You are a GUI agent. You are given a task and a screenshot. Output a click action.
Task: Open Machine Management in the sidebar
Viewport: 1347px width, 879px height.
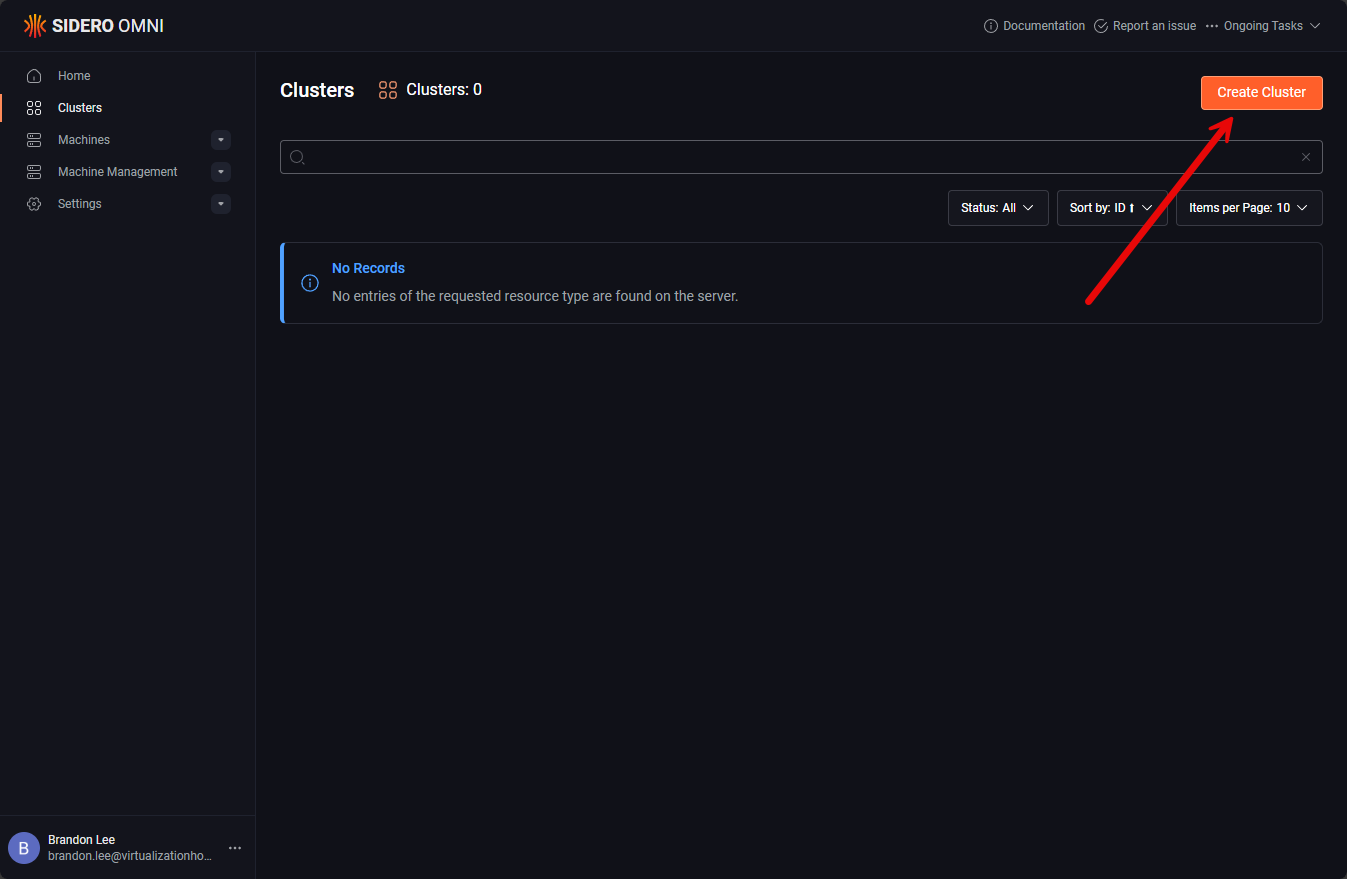[118, 172]
